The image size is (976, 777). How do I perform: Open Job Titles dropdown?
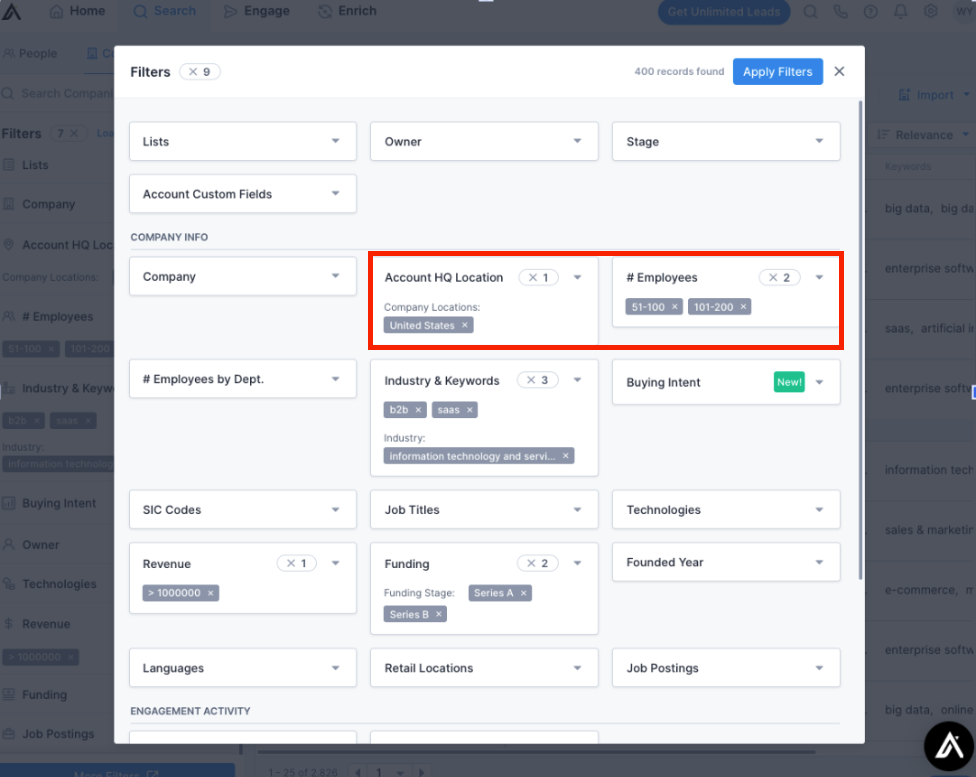(x=484, y=509)
